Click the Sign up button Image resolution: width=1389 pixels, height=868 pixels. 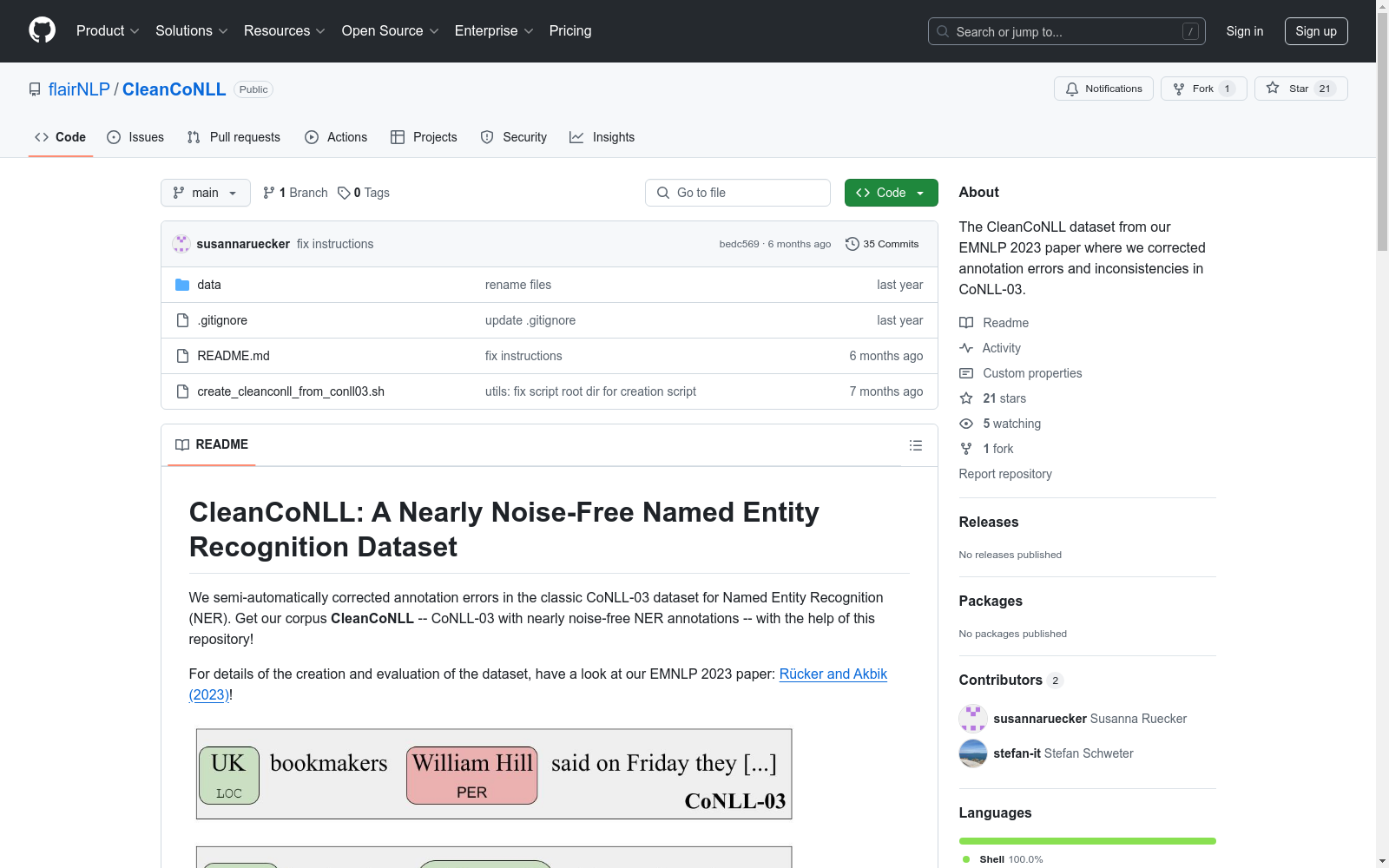pos(1316,31)
